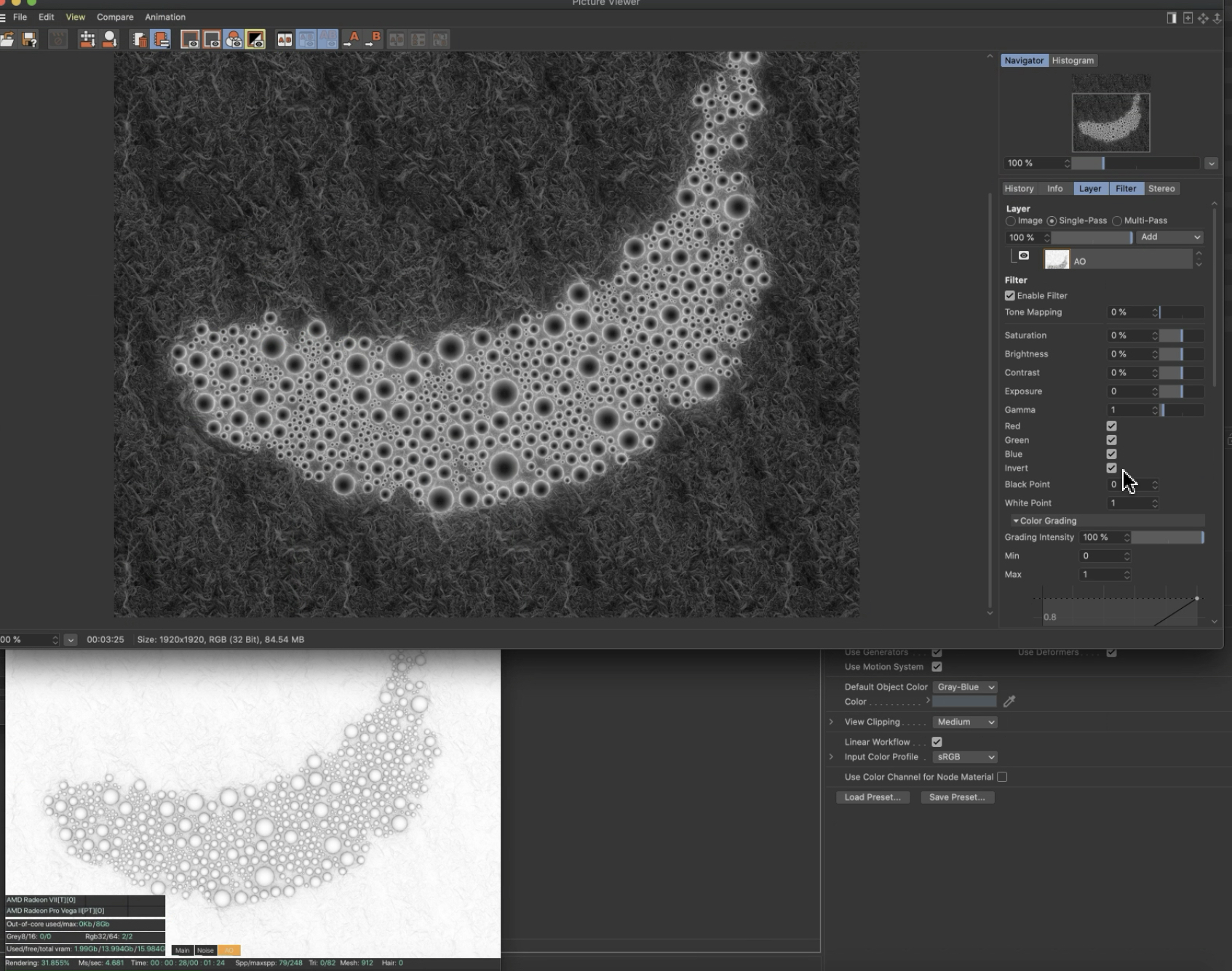This screenshot has height=971, width=1232.
Task: Collapse the Color Grading section
Action: click(1016, 521)
